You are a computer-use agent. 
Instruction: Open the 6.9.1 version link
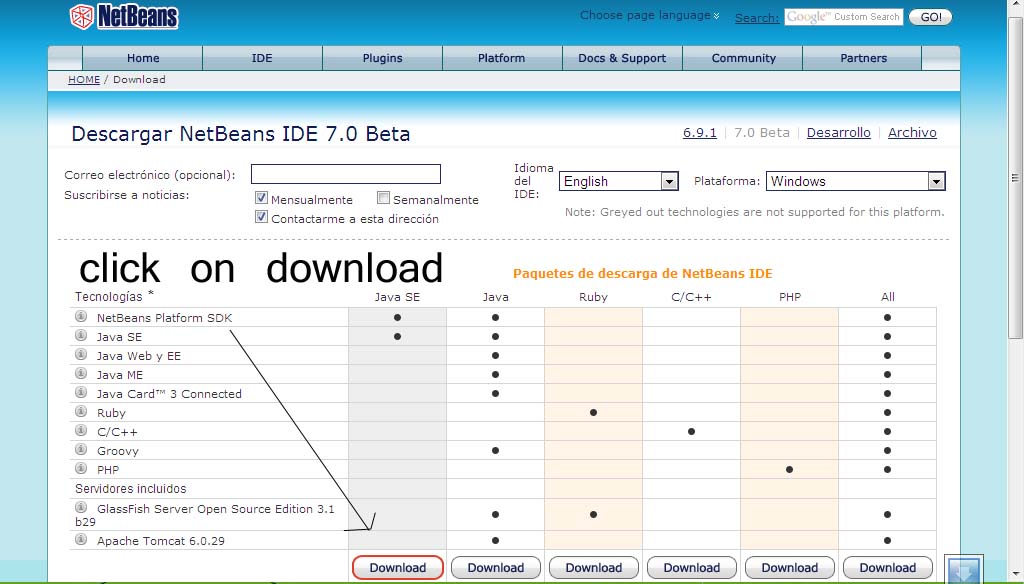point(700,133)
